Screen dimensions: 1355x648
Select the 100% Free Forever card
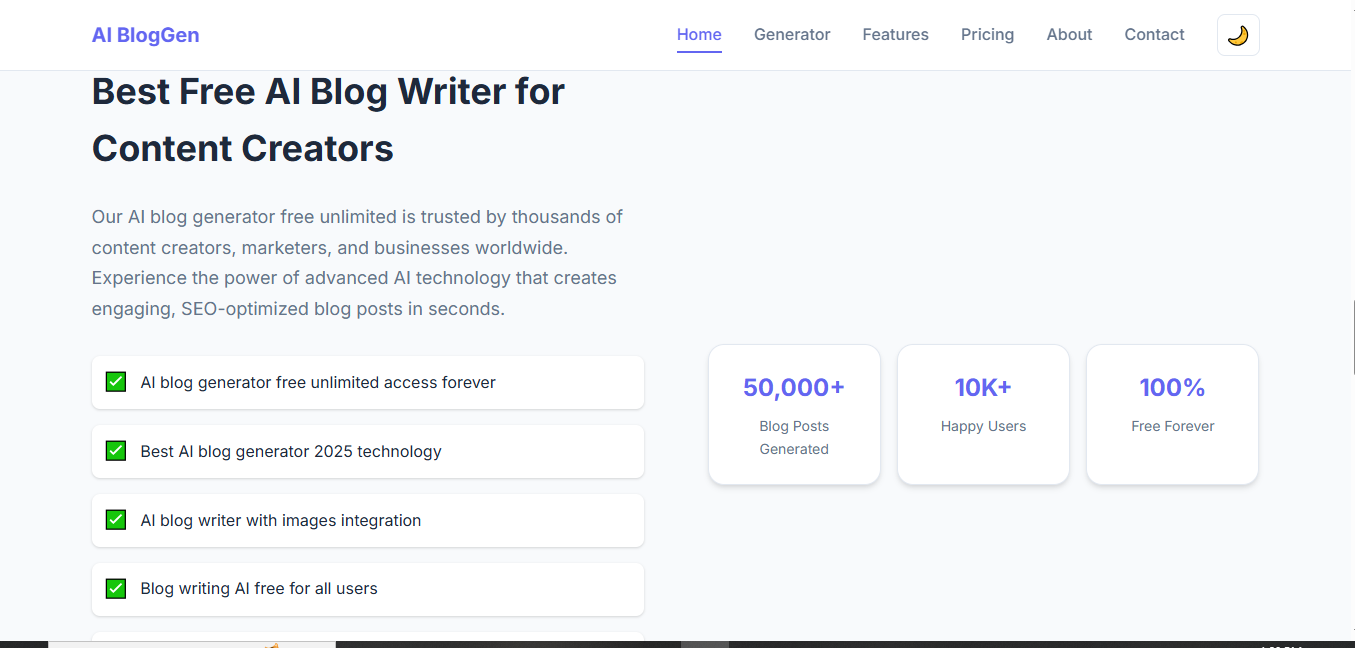[x=1172, y=415]
